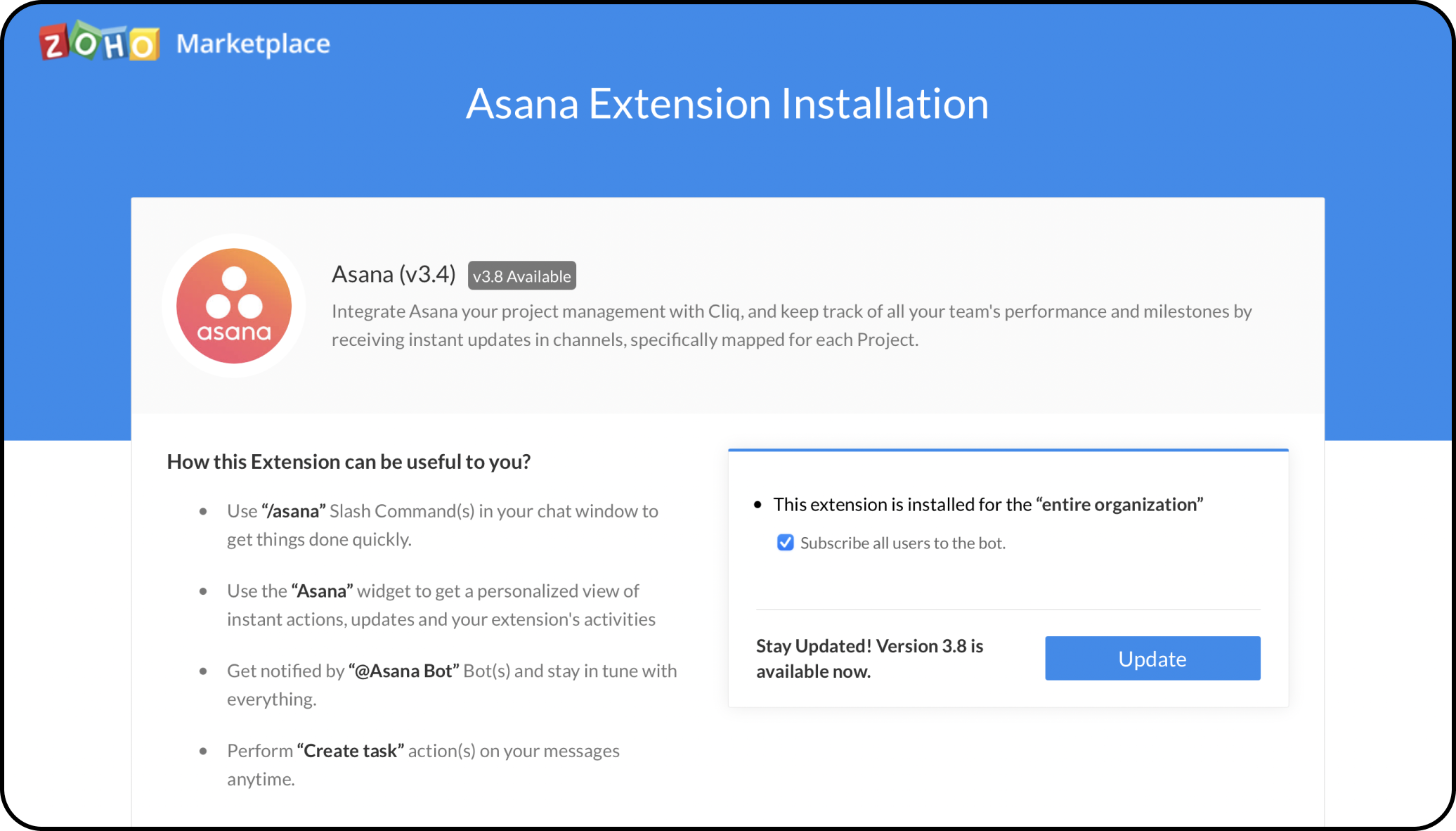This screenshot has width=1456, height=831.
Task: Click the "@Asana Bot" text
Action: (x=404, y=671)
